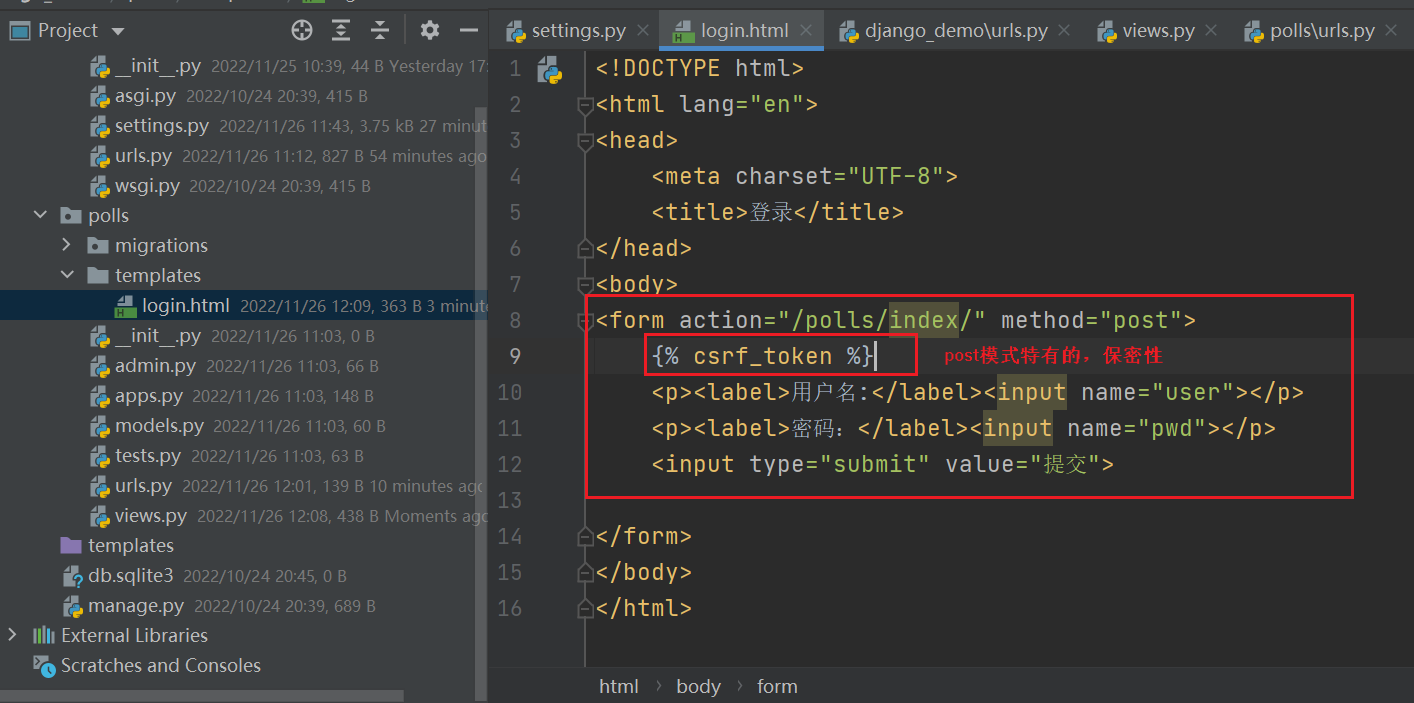
Task: Close the views.py tab
Action: (1211, 31)
